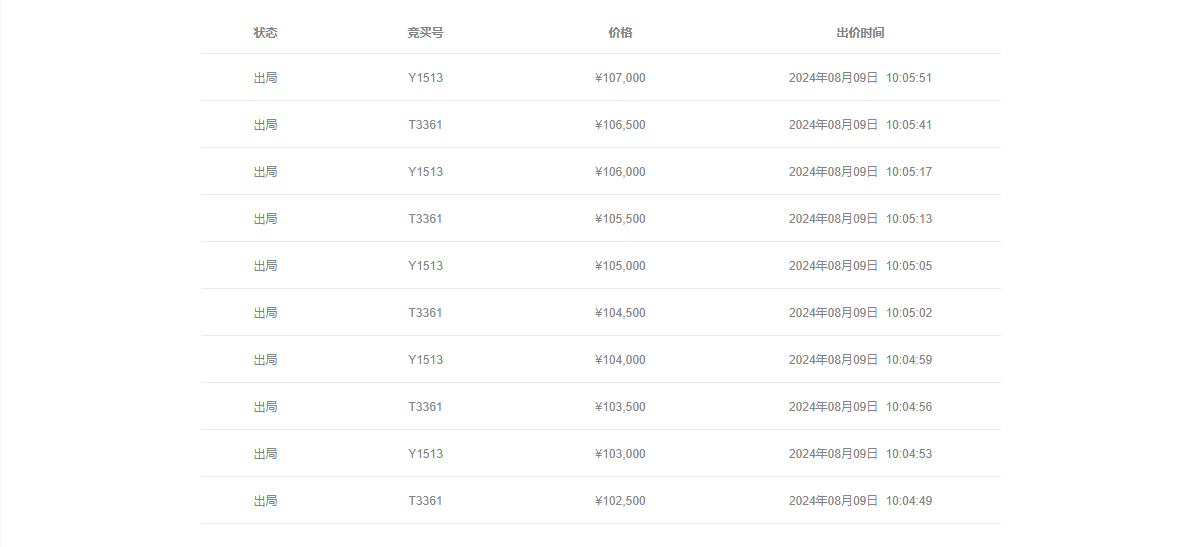The width and height of the screenshot is (1179, 547).
Task: Click bid time 10:05:17
Action: [x=908, y=172]
